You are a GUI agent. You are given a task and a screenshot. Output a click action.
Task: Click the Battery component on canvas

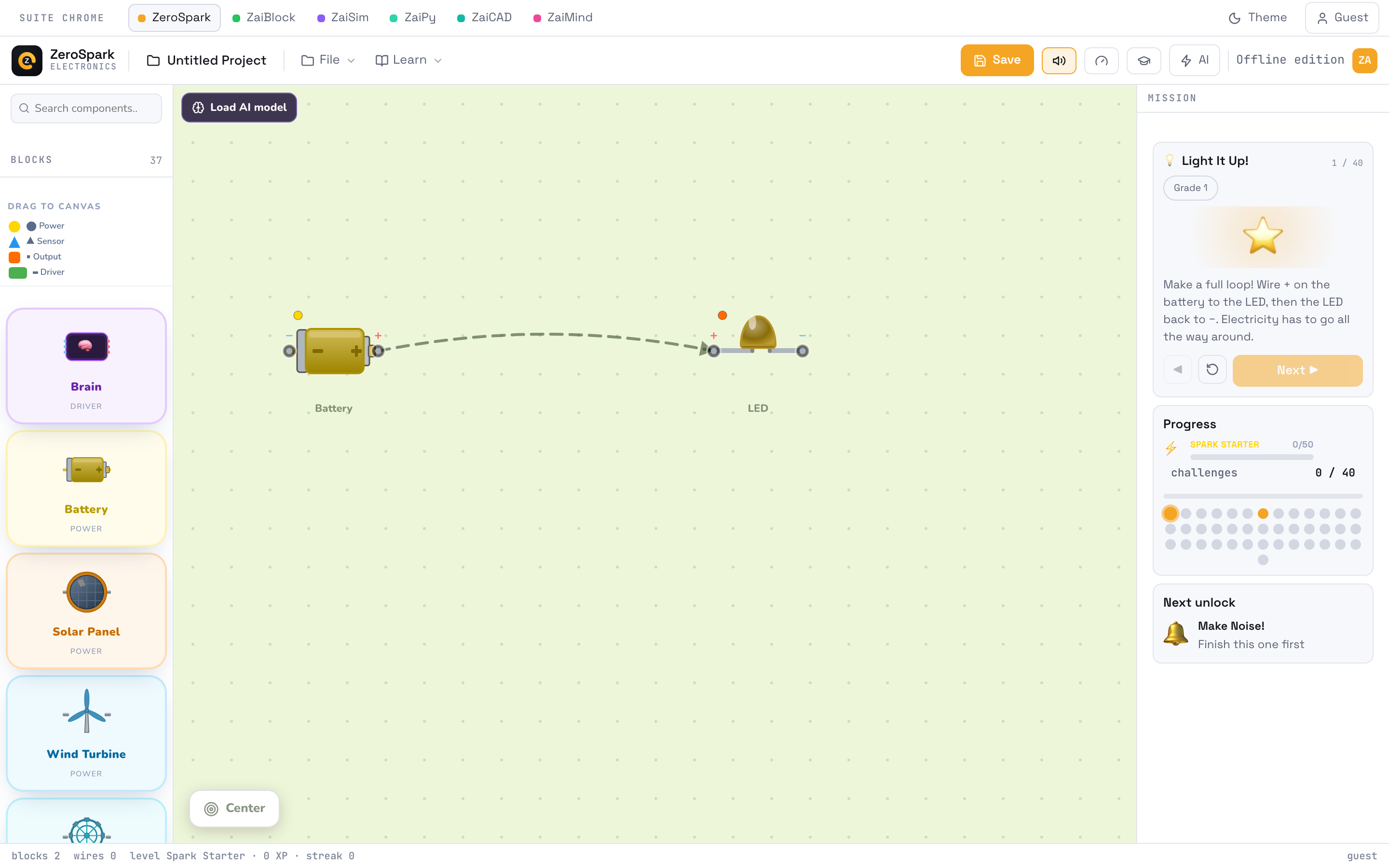(x=333, y=351)
